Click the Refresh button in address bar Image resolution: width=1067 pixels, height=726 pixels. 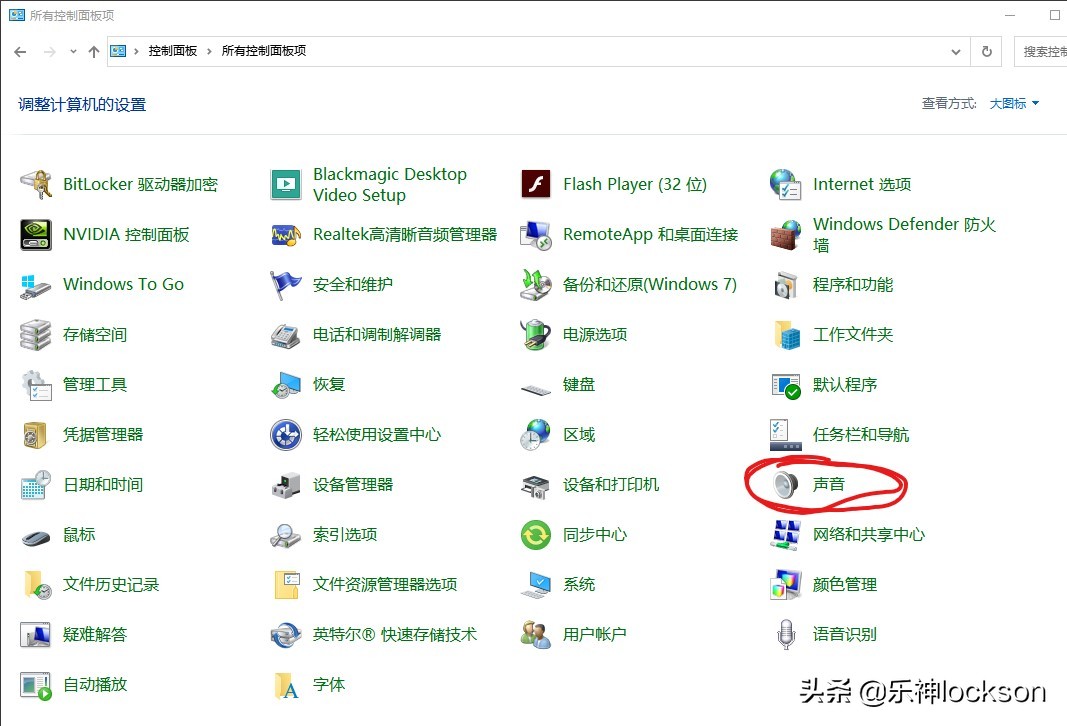(986, 50)
